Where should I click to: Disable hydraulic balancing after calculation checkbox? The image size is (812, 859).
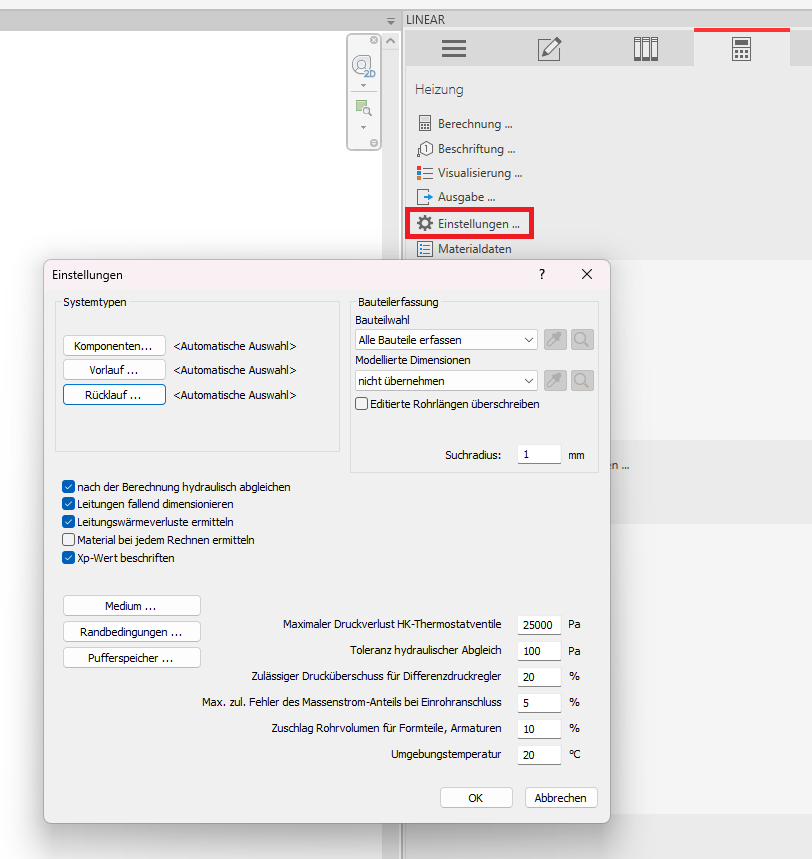tap(69, 487)
